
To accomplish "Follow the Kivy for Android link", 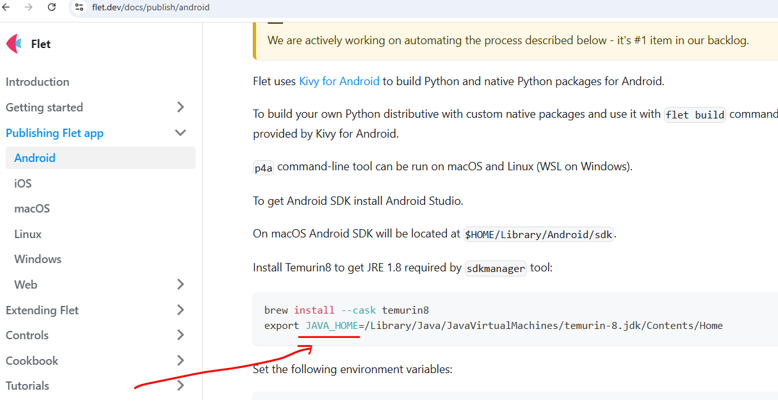I will (339, 81).
